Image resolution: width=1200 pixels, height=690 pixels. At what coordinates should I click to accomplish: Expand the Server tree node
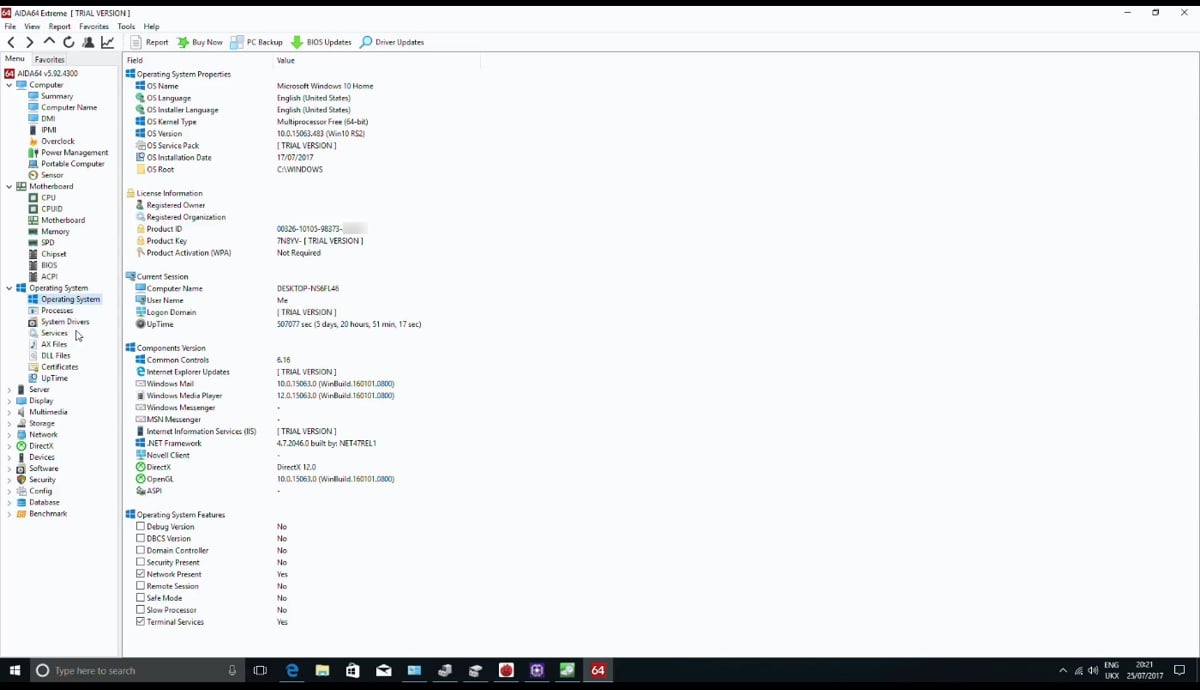(x=9, y=390)
